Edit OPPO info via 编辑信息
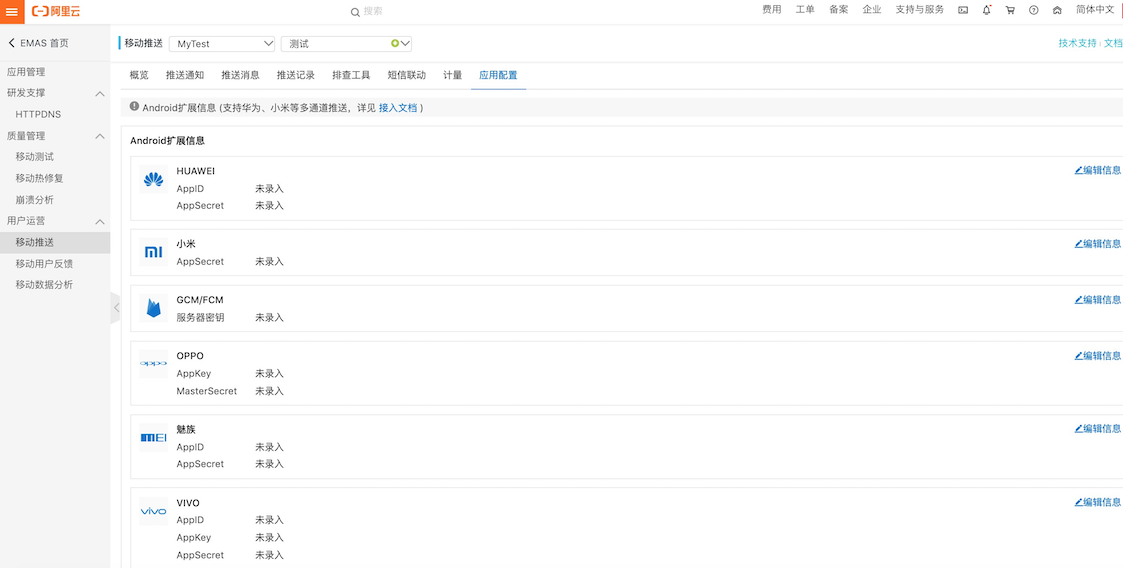This screenshot has width=1123, height=568. tap(1098, 355)
